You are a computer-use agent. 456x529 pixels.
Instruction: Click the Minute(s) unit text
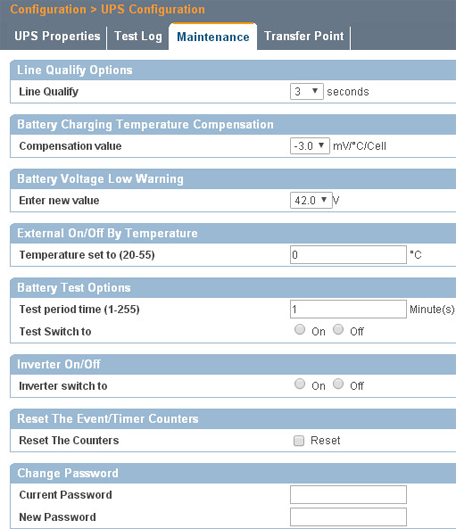coord(432,309)
